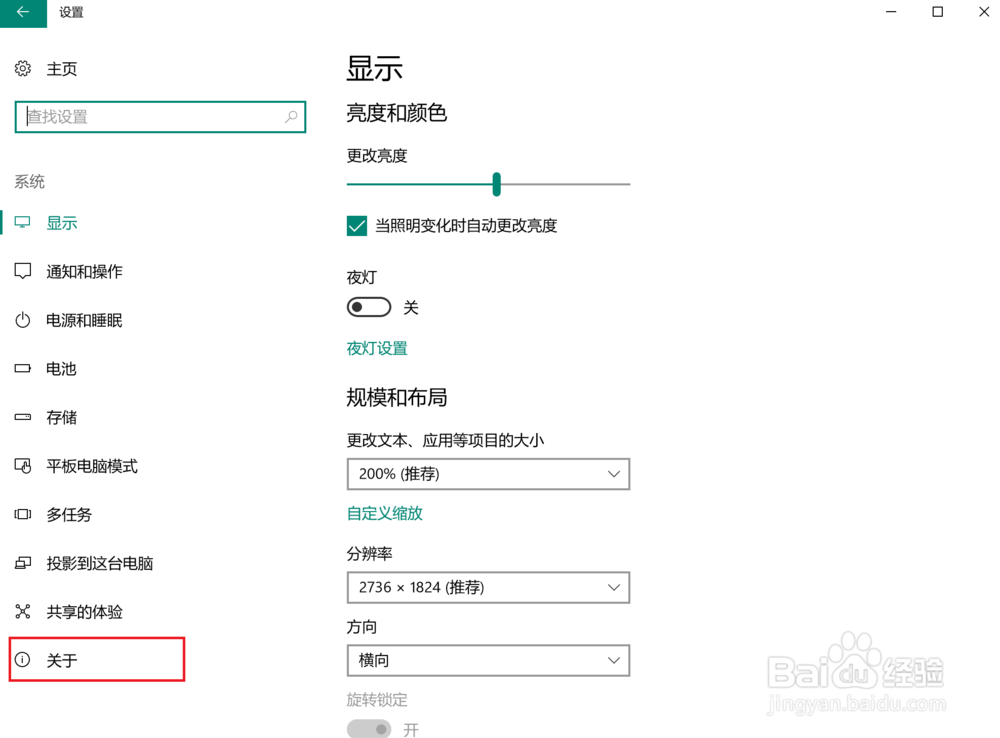Open the resolution dropdown

(488, 587)
